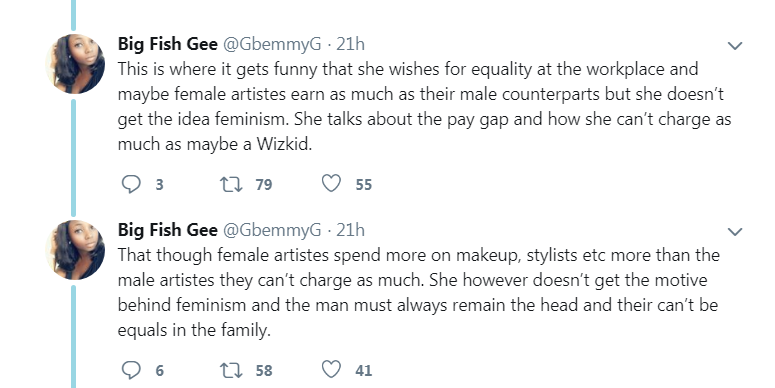Screen dimensions: 775x388
Task: Retweet the second tweet with 58 retweets
Action: tap(231, 370)
